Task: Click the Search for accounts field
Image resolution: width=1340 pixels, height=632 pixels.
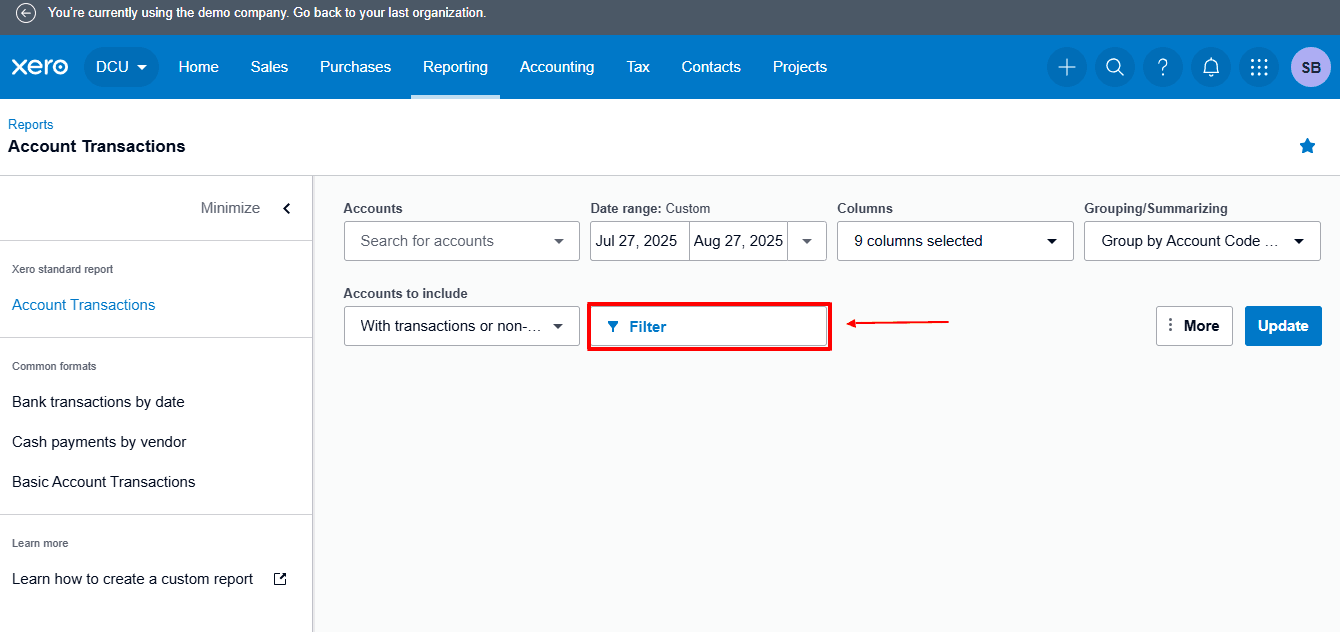Action: (x=450, y=241)
